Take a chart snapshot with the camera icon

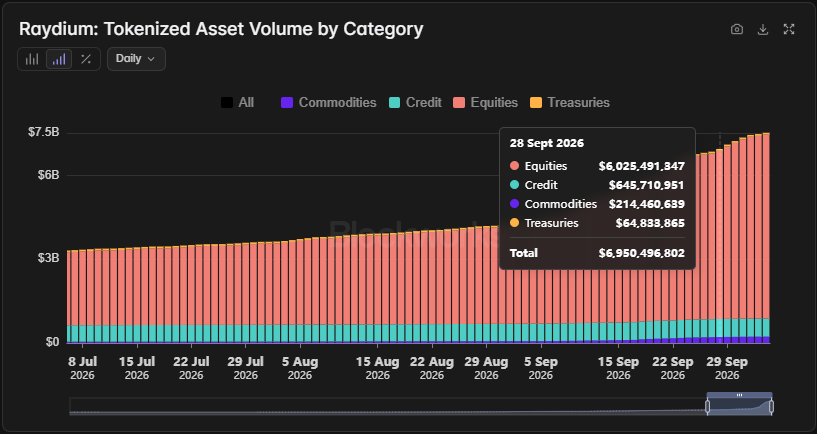pos(737,29)
